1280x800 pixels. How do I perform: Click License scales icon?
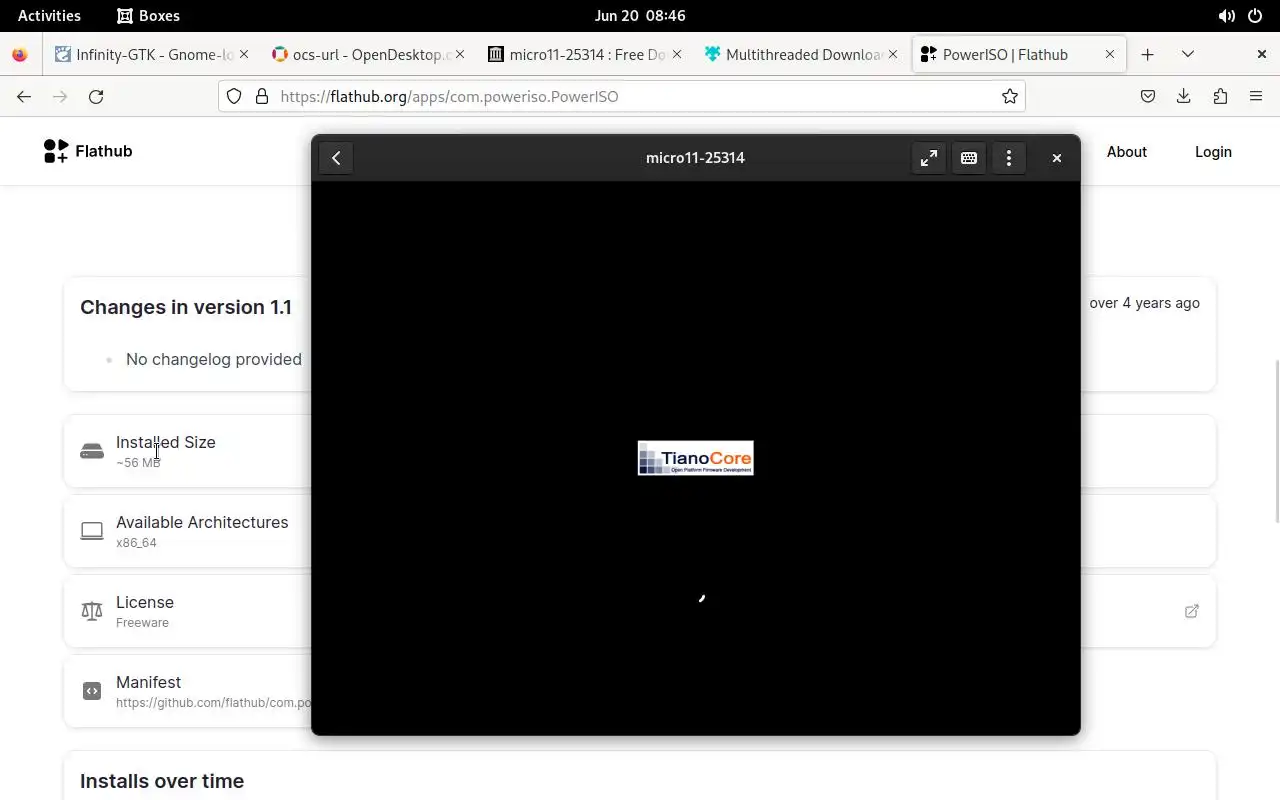tap(92, 611)
